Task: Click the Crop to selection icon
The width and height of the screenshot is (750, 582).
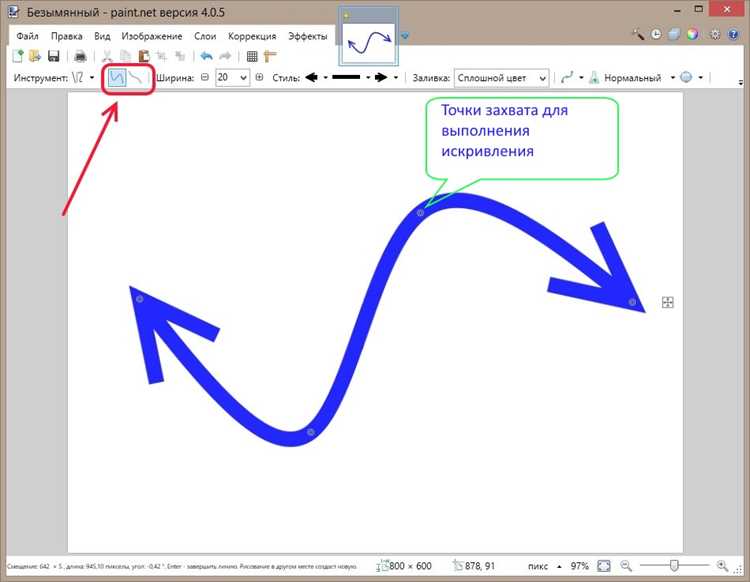Action: 162,56
